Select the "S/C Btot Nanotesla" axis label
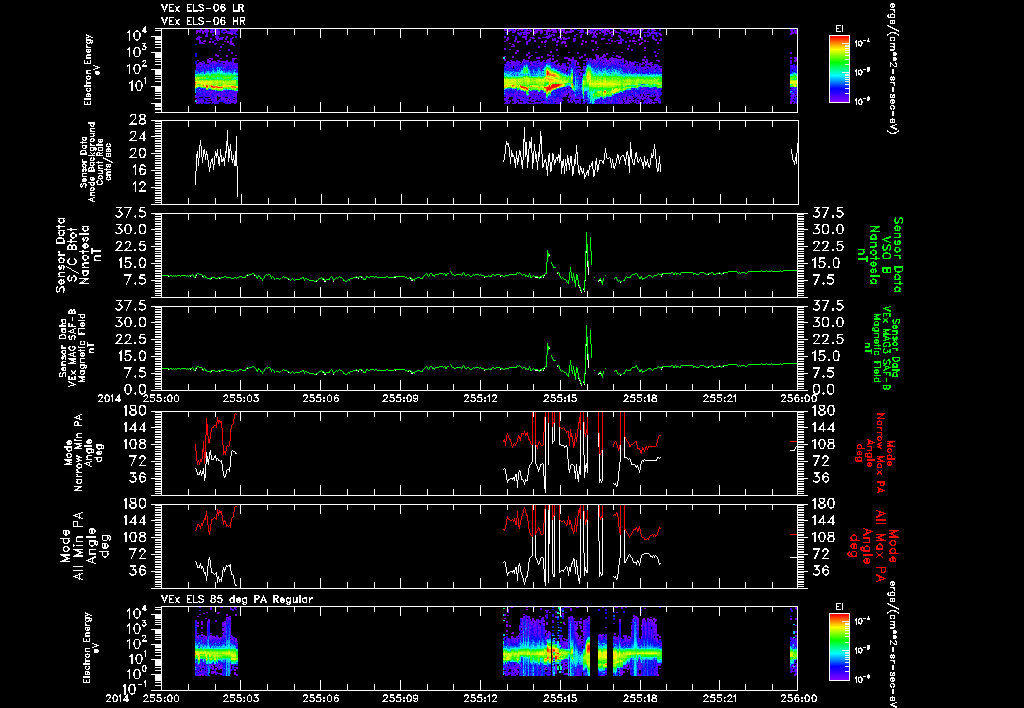This screenshot has width=1024, height=708. tap(80, 255)
